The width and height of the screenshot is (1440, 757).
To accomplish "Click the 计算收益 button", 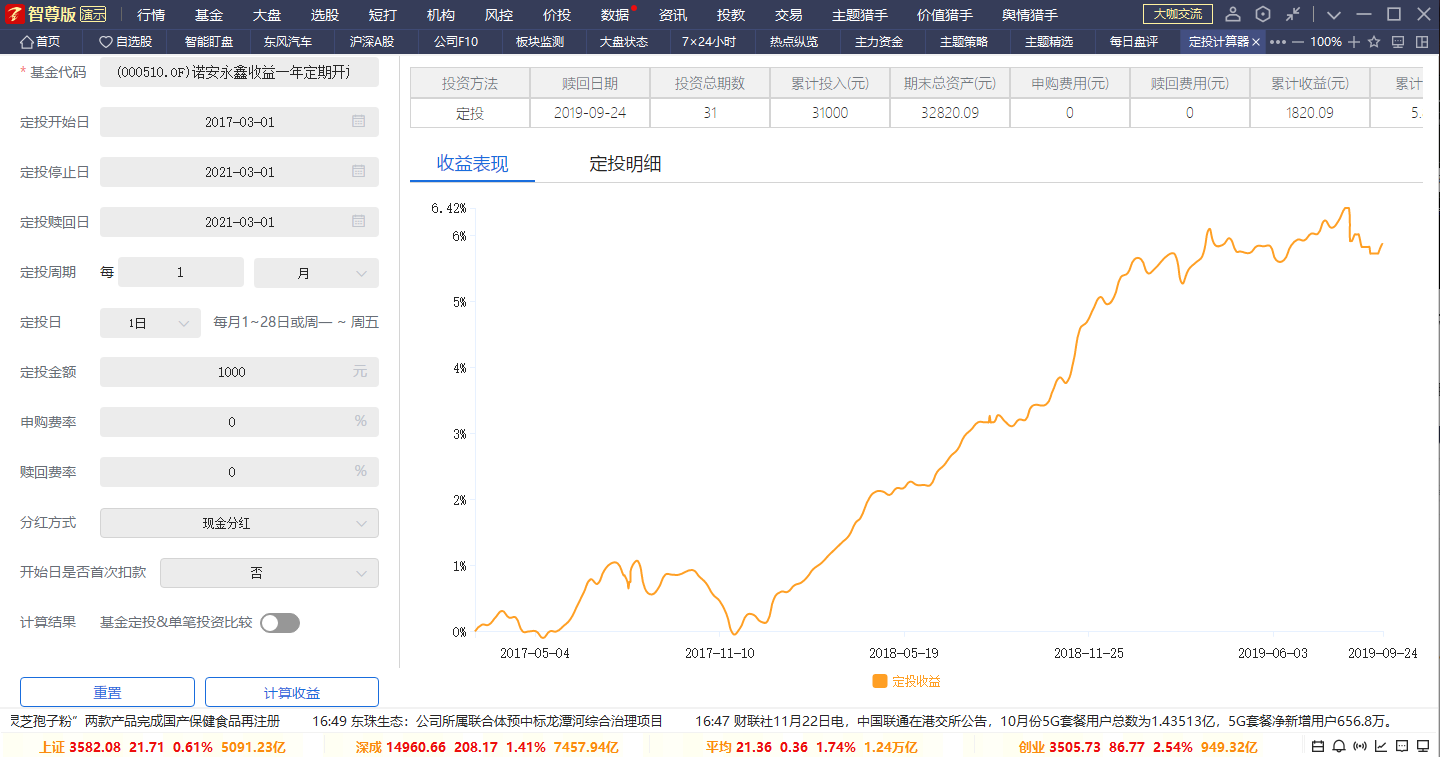I will pyautogui.click(x=292, y=692).
